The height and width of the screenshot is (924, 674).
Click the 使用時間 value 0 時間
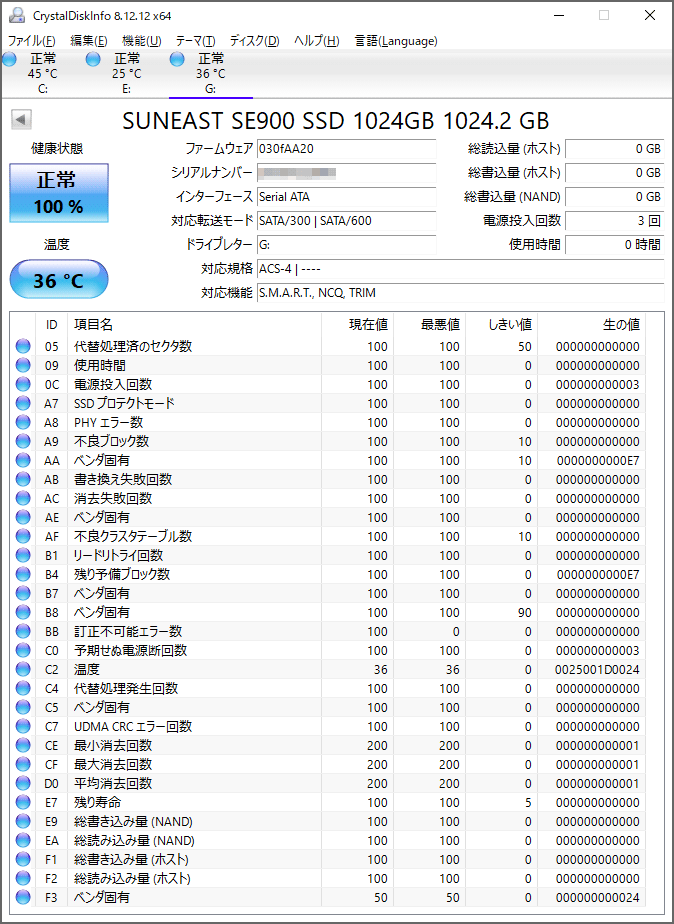tap(614, 245)
